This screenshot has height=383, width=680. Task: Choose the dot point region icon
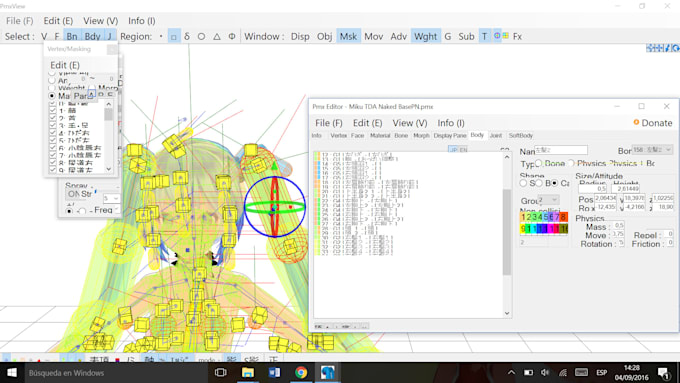point(161,36)
